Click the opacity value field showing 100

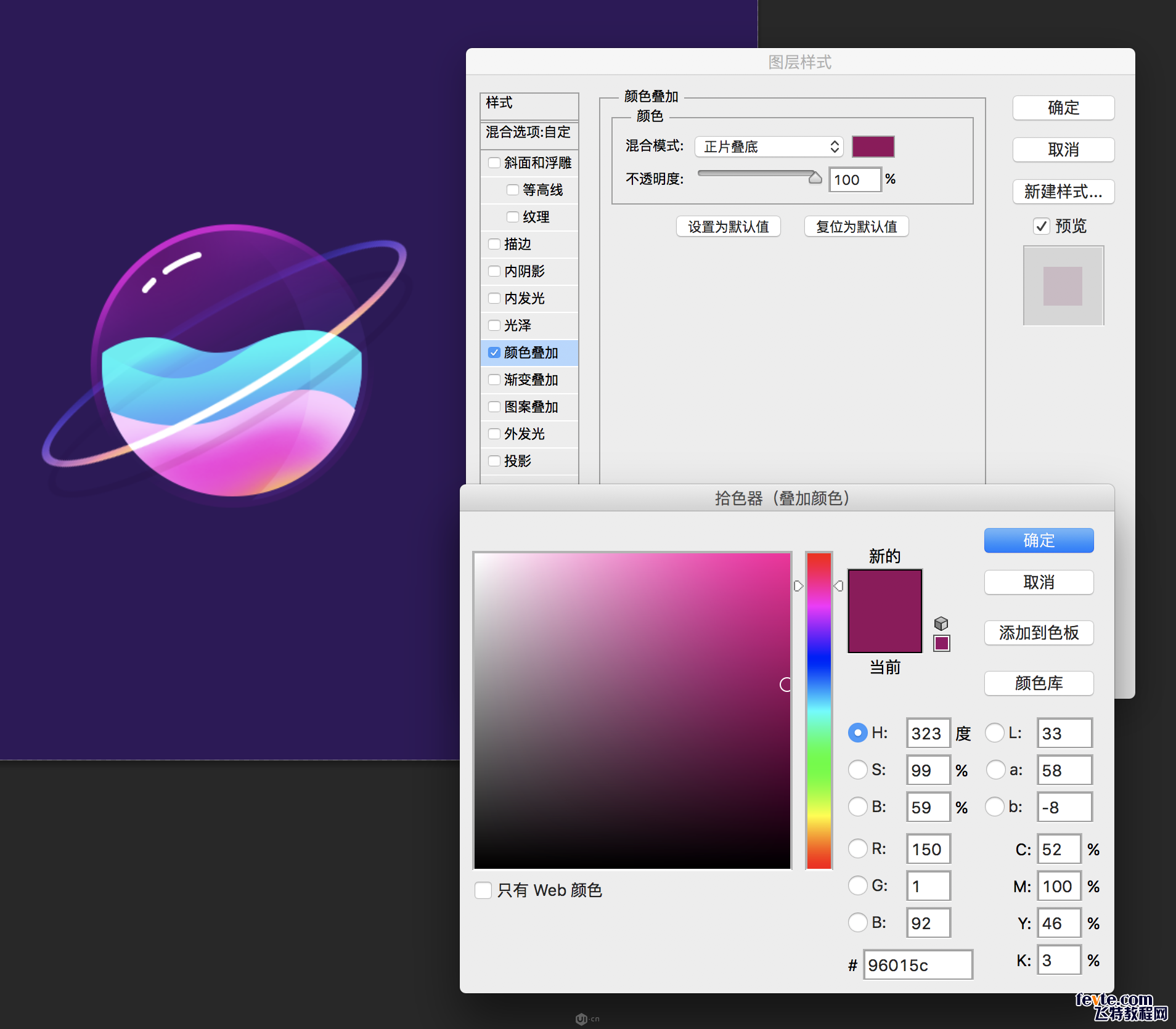[x=854, y=180]
